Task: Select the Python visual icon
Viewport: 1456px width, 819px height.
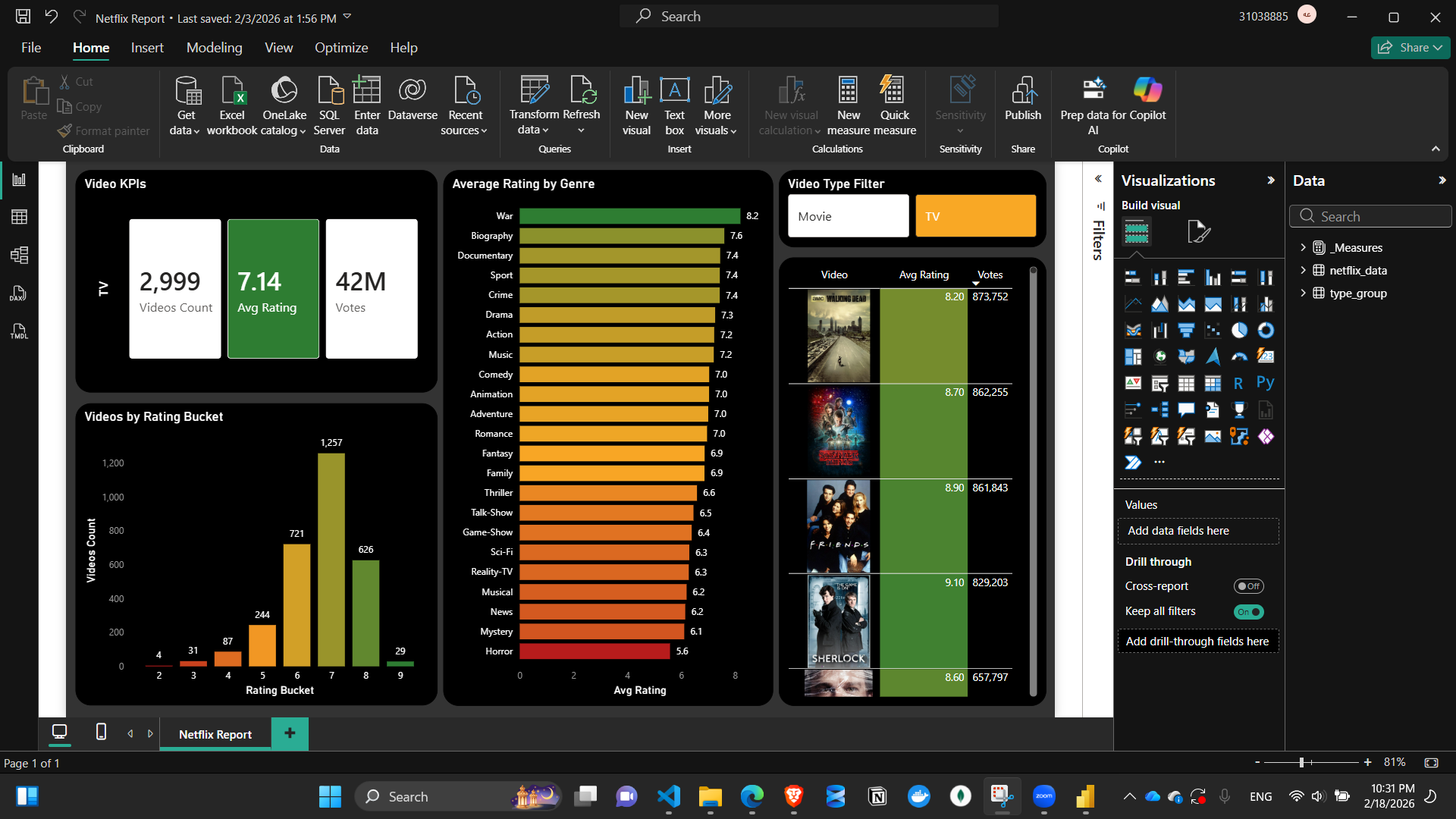Action: tap(1265, 383)
